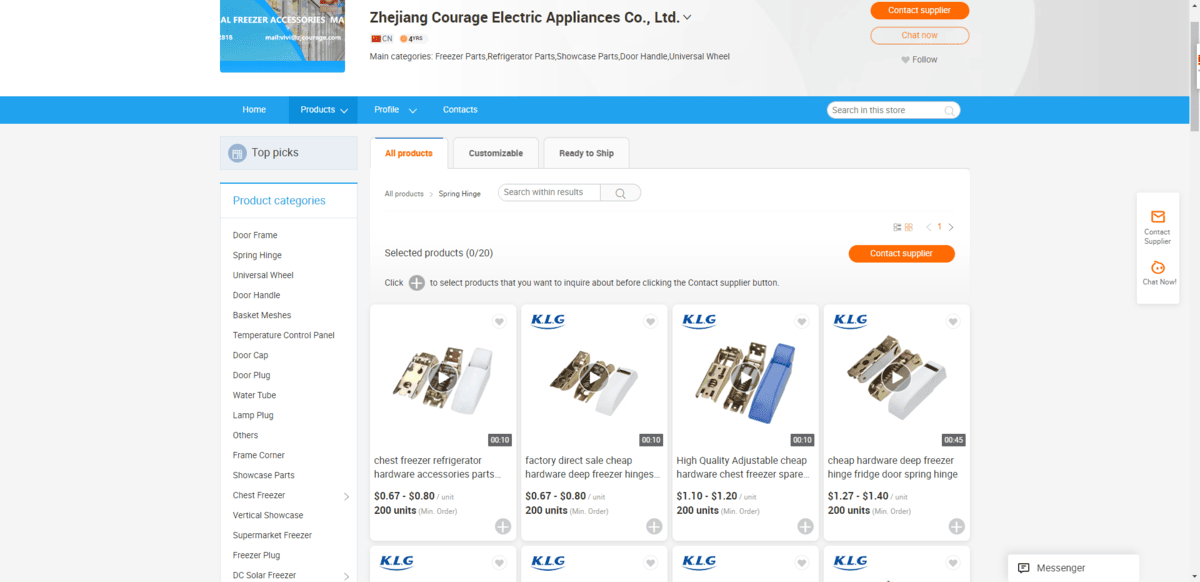Select chest freezer refrigerator hardware product with plus
1200x582 pixels.
(x=503, y=526)
